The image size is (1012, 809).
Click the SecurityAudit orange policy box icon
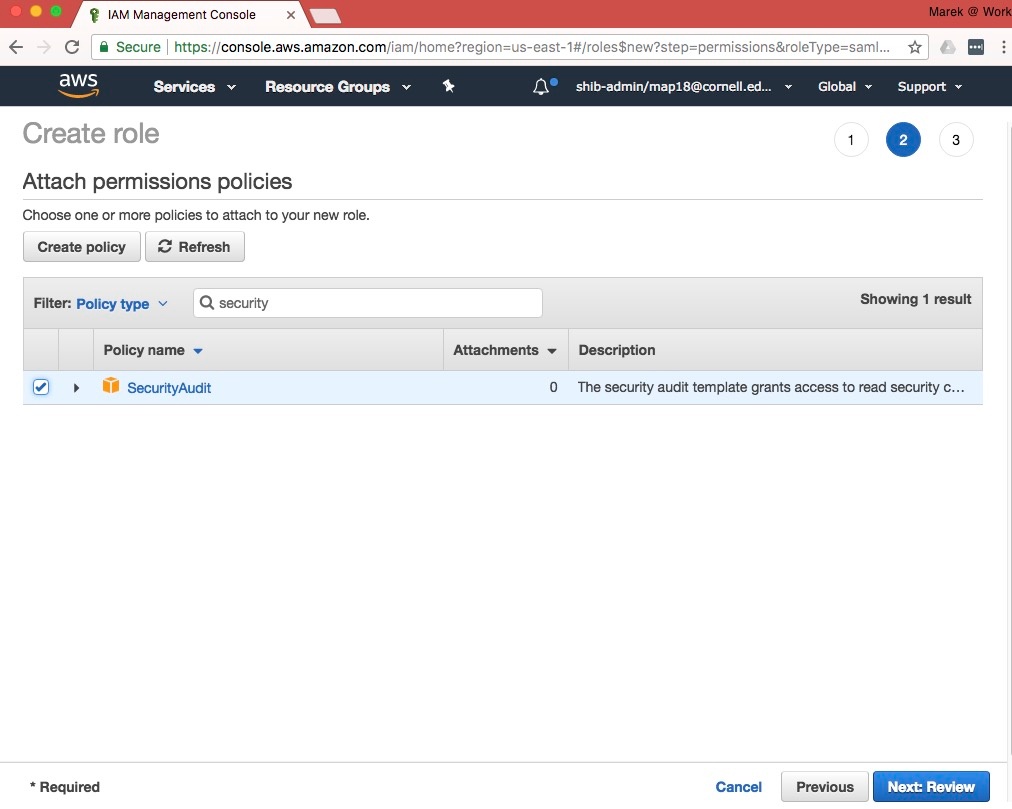click(x=111, y=386)
